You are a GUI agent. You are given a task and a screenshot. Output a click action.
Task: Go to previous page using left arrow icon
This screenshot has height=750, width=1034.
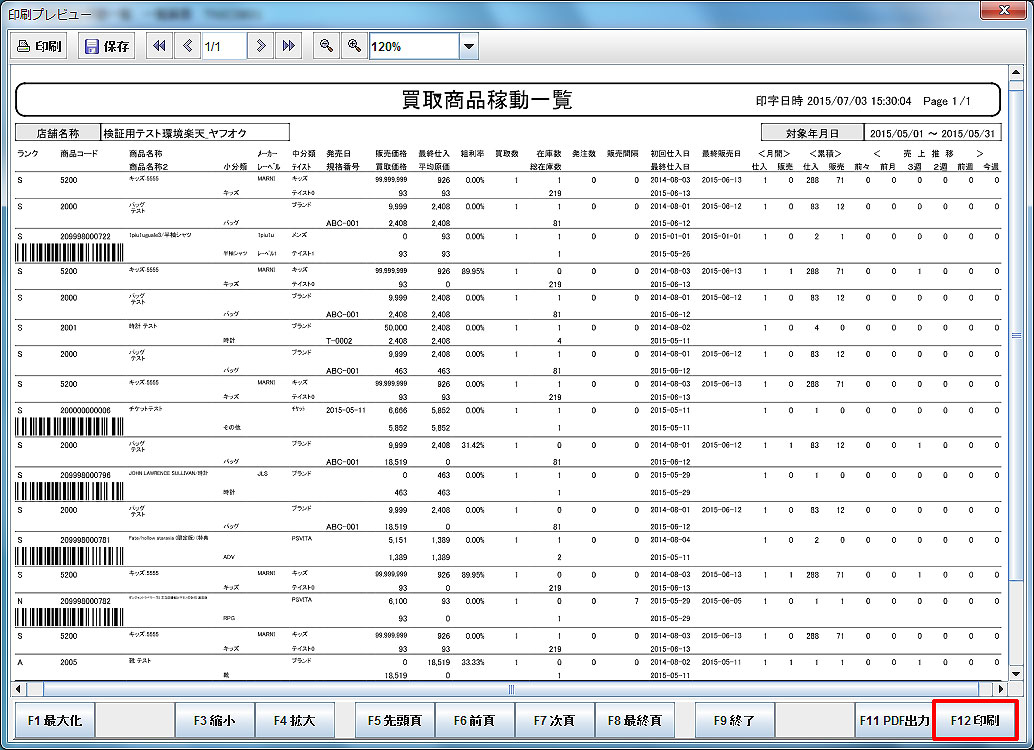coord(187,46)
